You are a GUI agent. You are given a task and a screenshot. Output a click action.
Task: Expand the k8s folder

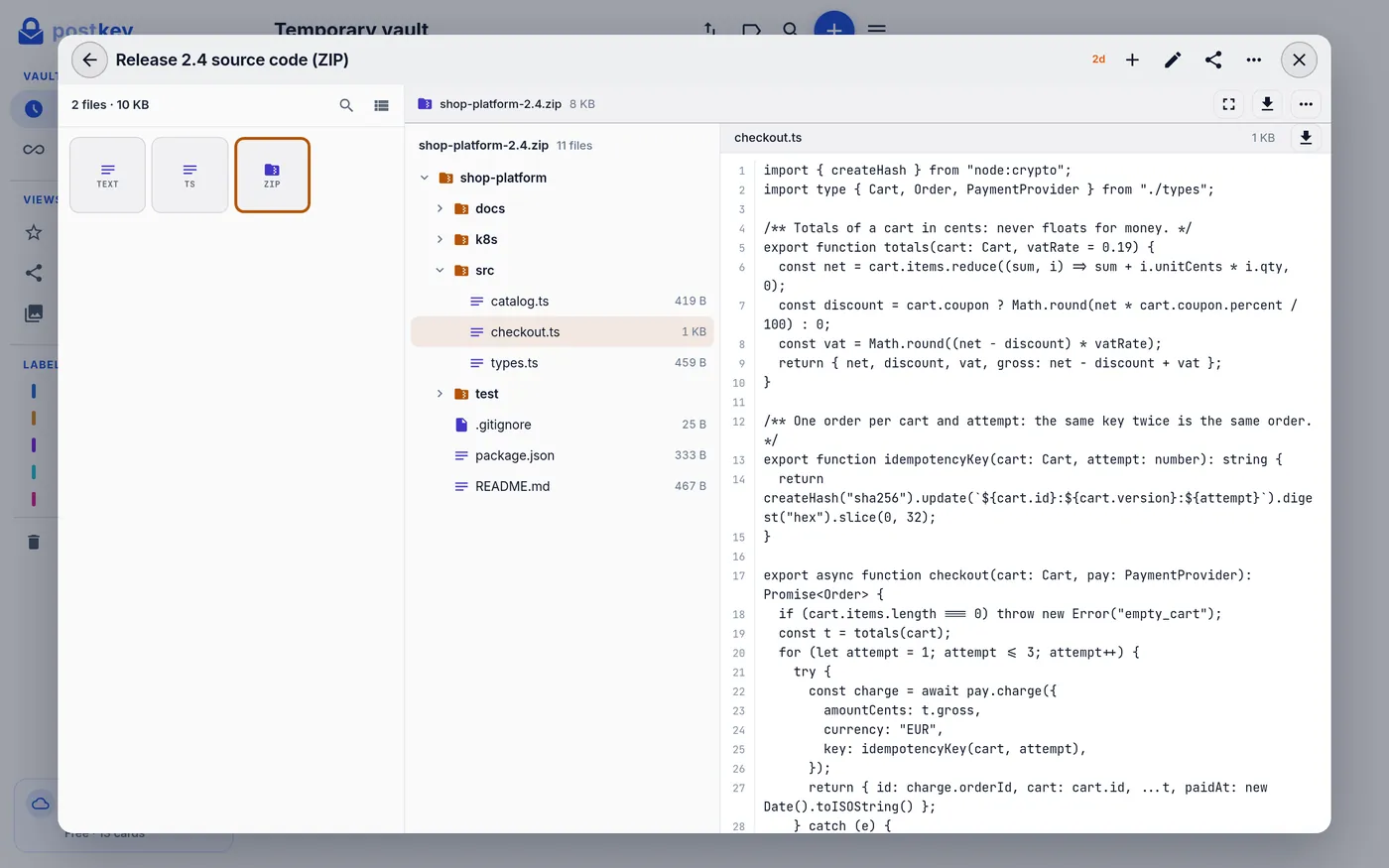pos(440,239)
